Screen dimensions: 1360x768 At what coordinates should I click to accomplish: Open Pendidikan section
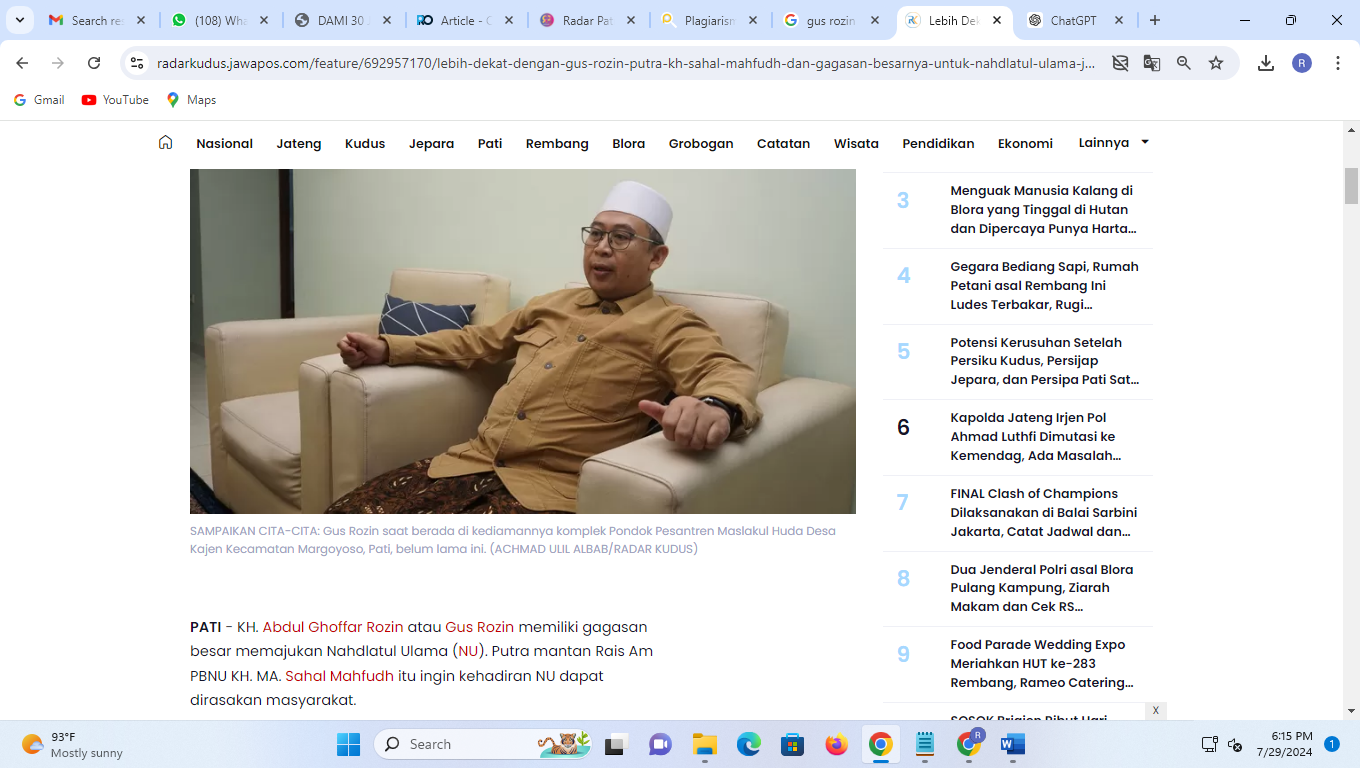coord(938,143)
